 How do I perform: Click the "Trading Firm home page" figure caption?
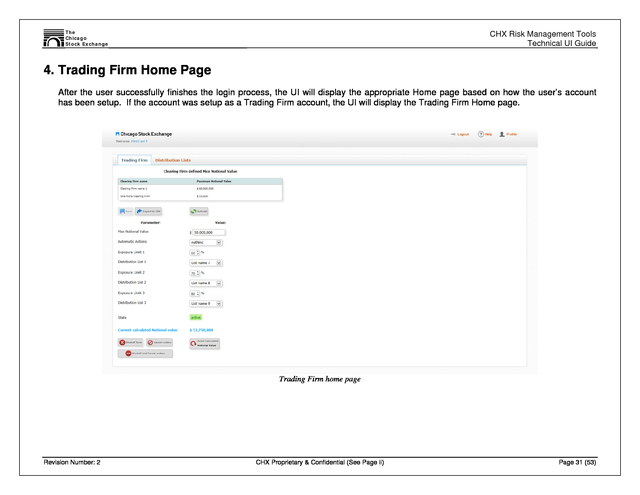click(x=320, y=379)
